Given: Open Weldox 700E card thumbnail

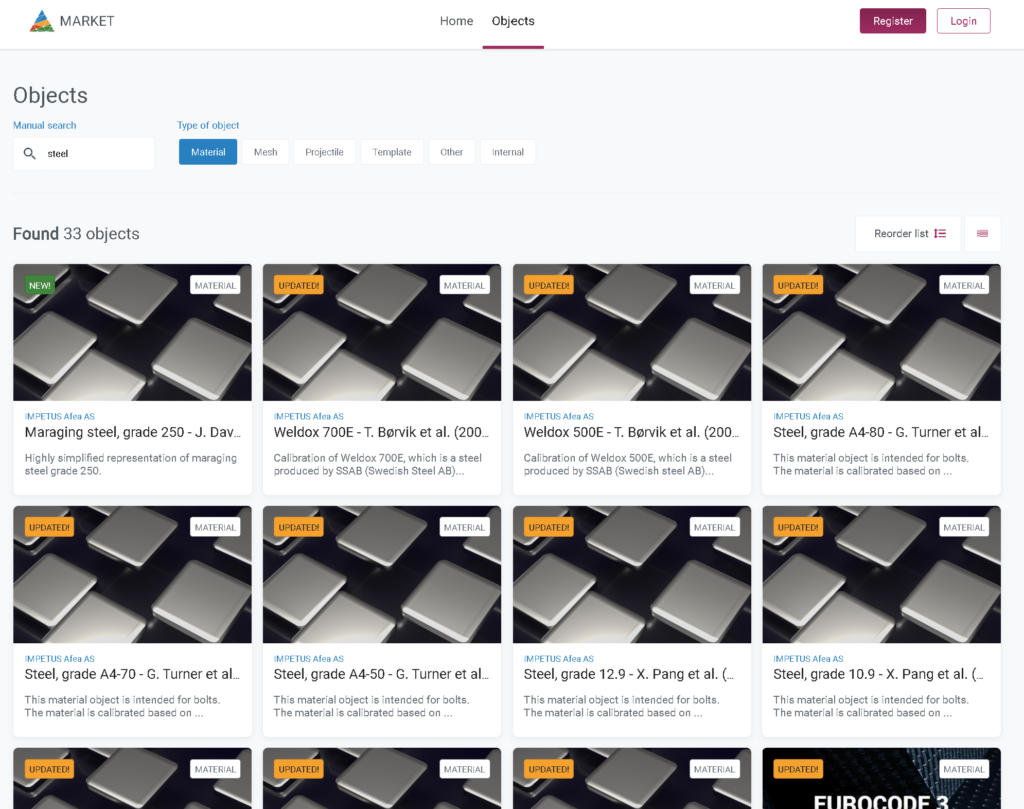Looking at the screenshot, I should click(x=382, y=332).
